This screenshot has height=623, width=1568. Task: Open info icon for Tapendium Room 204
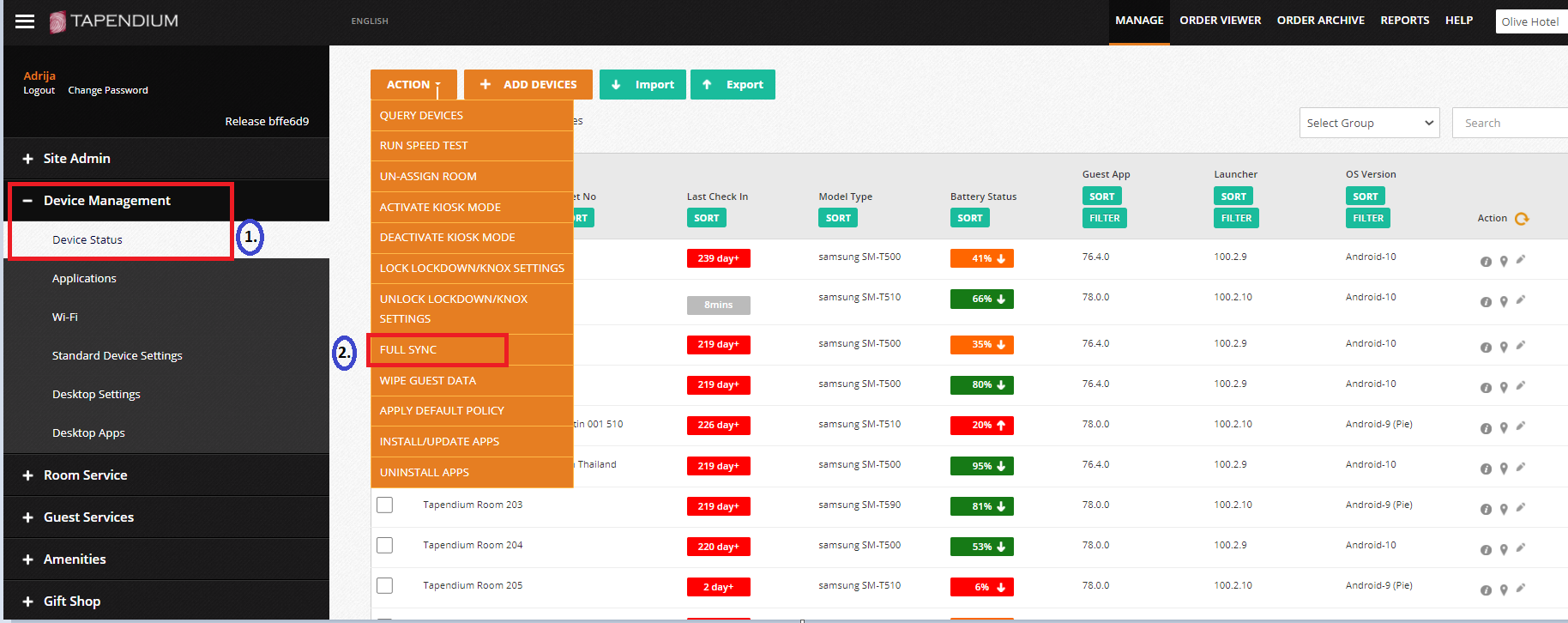point(1486,550)
